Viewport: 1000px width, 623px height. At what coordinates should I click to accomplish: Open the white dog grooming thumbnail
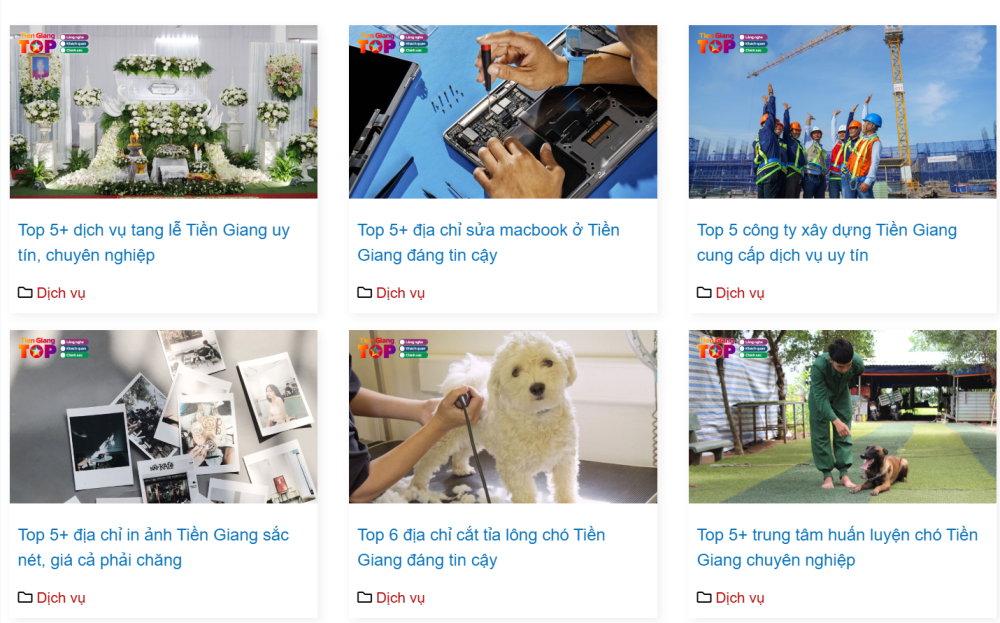click(x=503, y=416)
